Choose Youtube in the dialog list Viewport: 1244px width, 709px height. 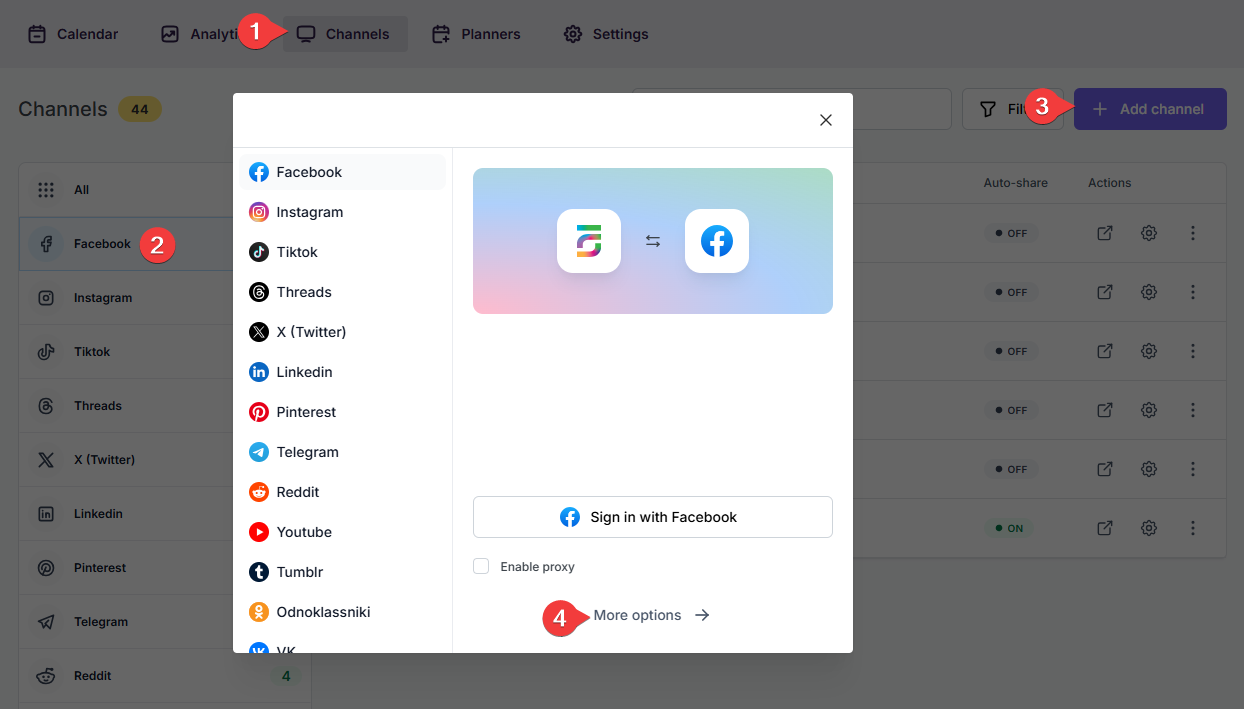(x=343, y=532)
